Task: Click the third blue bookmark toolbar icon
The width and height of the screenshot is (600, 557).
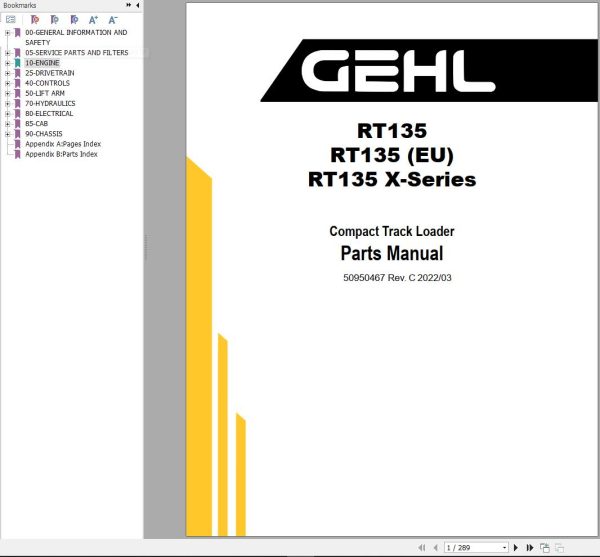Action: 74,20
